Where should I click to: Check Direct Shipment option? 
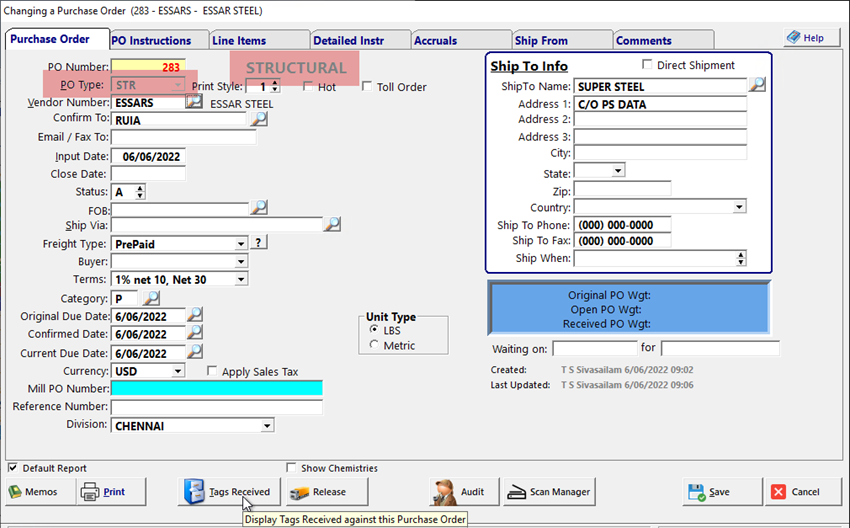647,65
